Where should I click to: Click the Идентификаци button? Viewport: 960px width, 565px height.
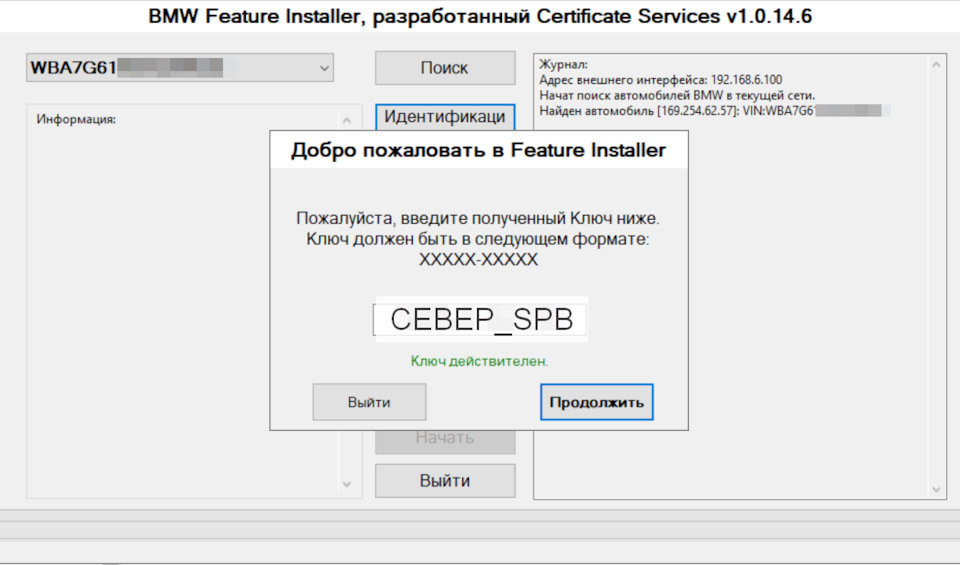(445, 117)
